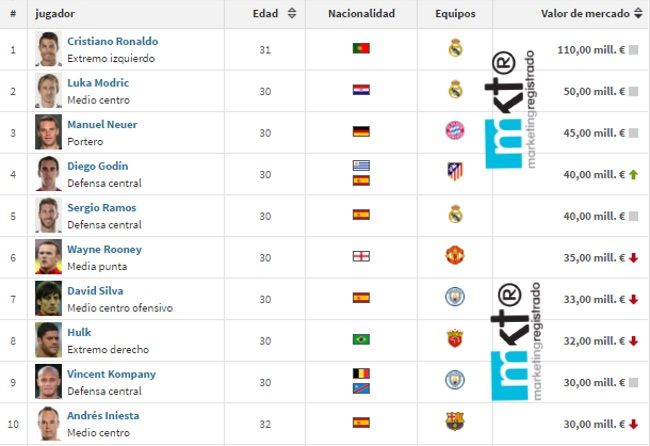Viewport: 650px width, 446px height.
Task: Click the England flag in Rooney's row
Action: (361, 255)
